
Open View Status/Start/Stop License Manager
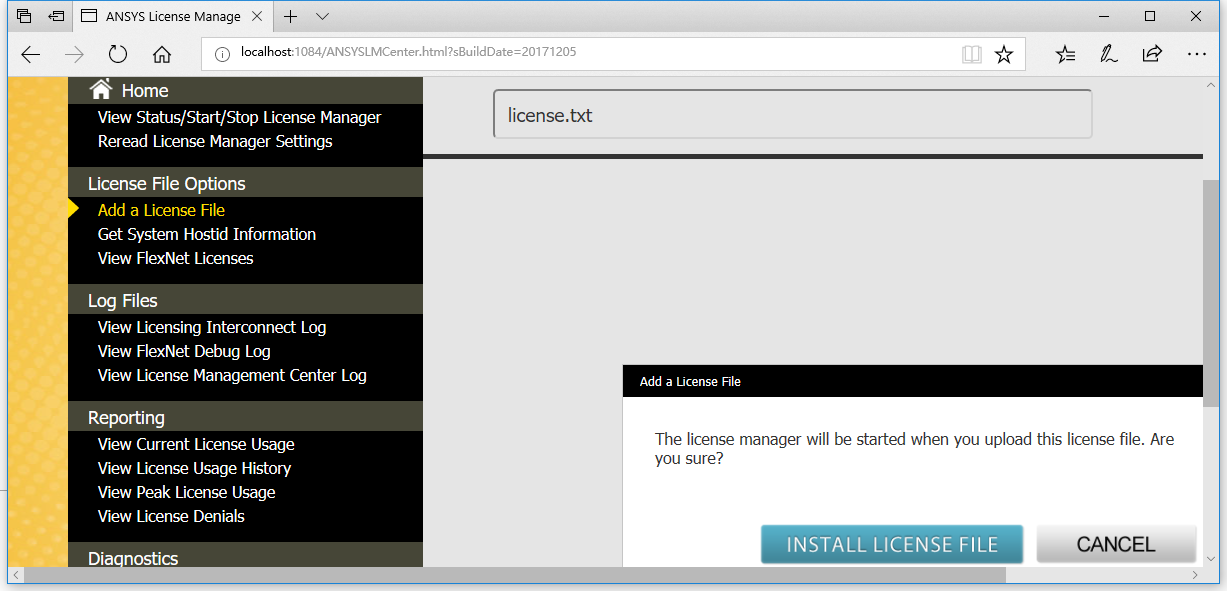coord(239,117)
